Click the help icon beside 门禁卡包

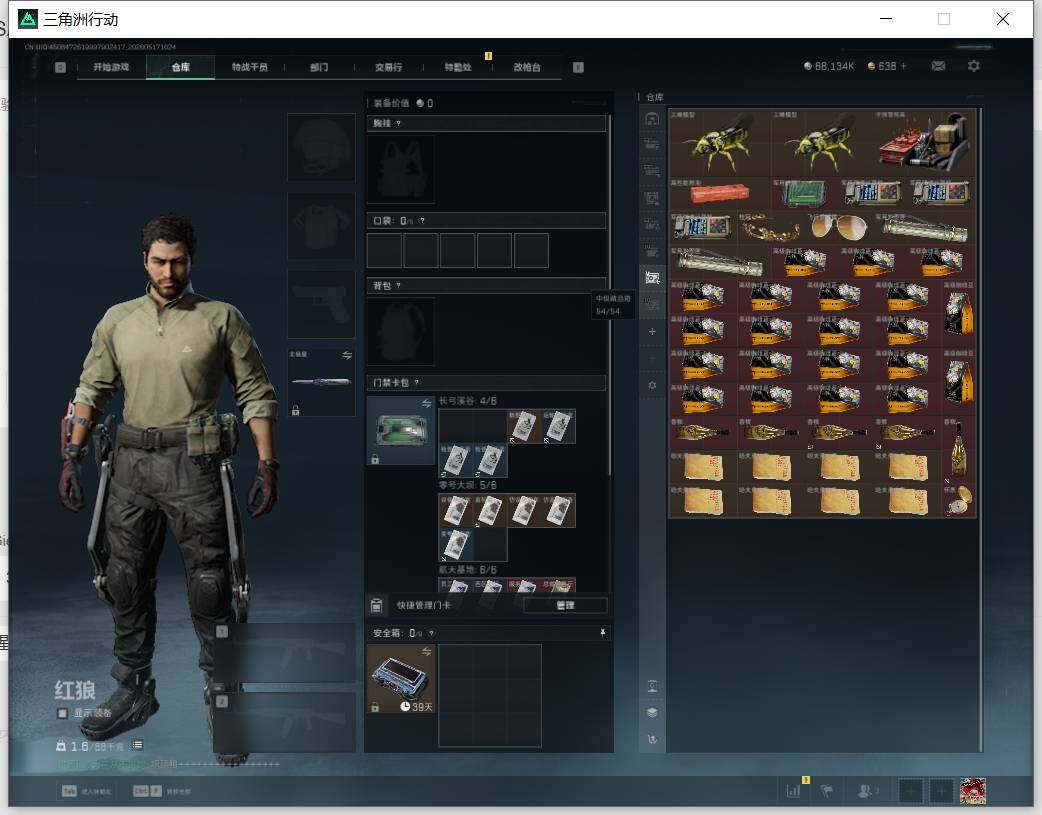[417, 382]
